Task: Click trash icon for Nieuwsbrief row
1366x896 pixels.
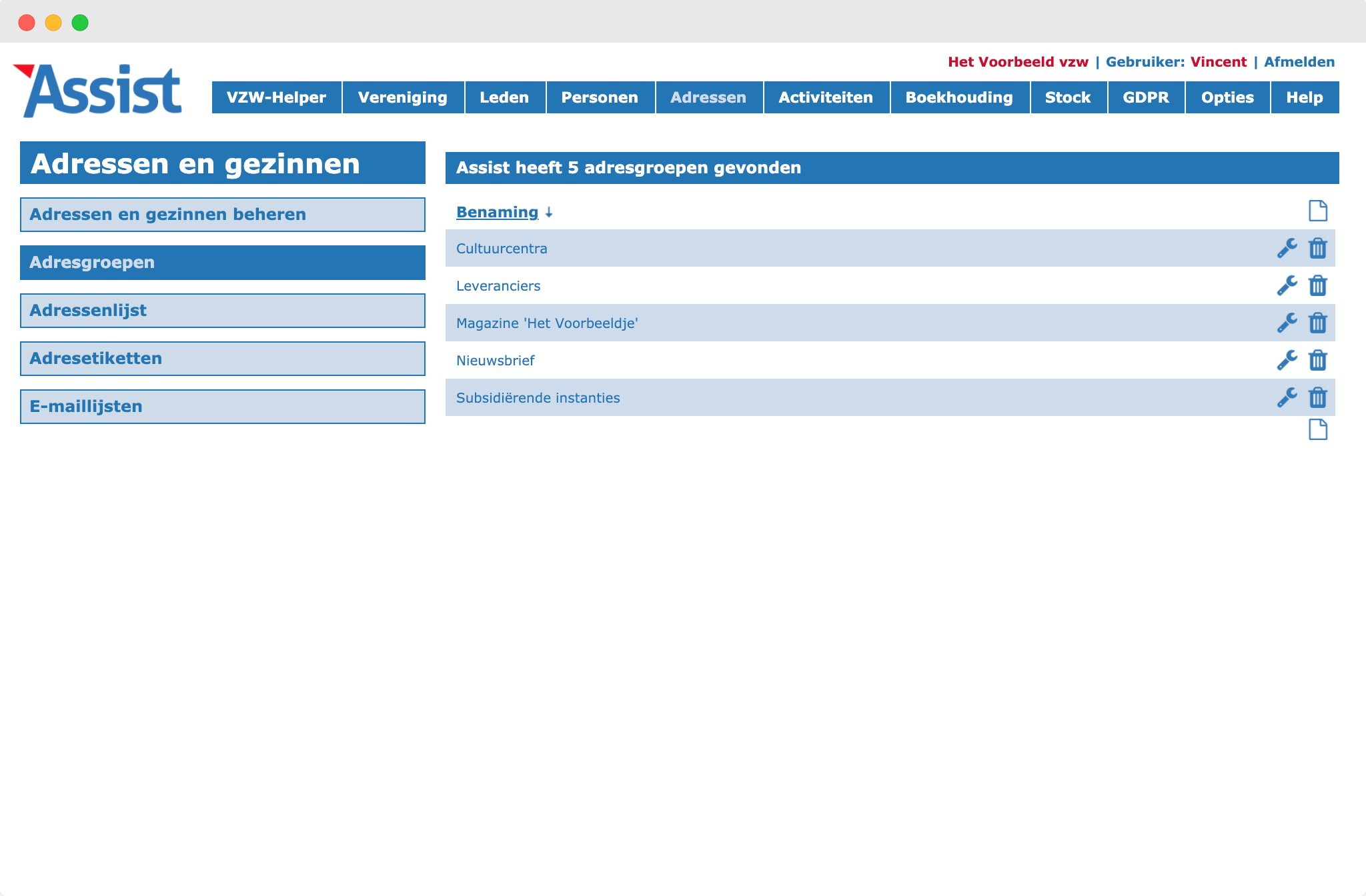Action: point(1317,360)
